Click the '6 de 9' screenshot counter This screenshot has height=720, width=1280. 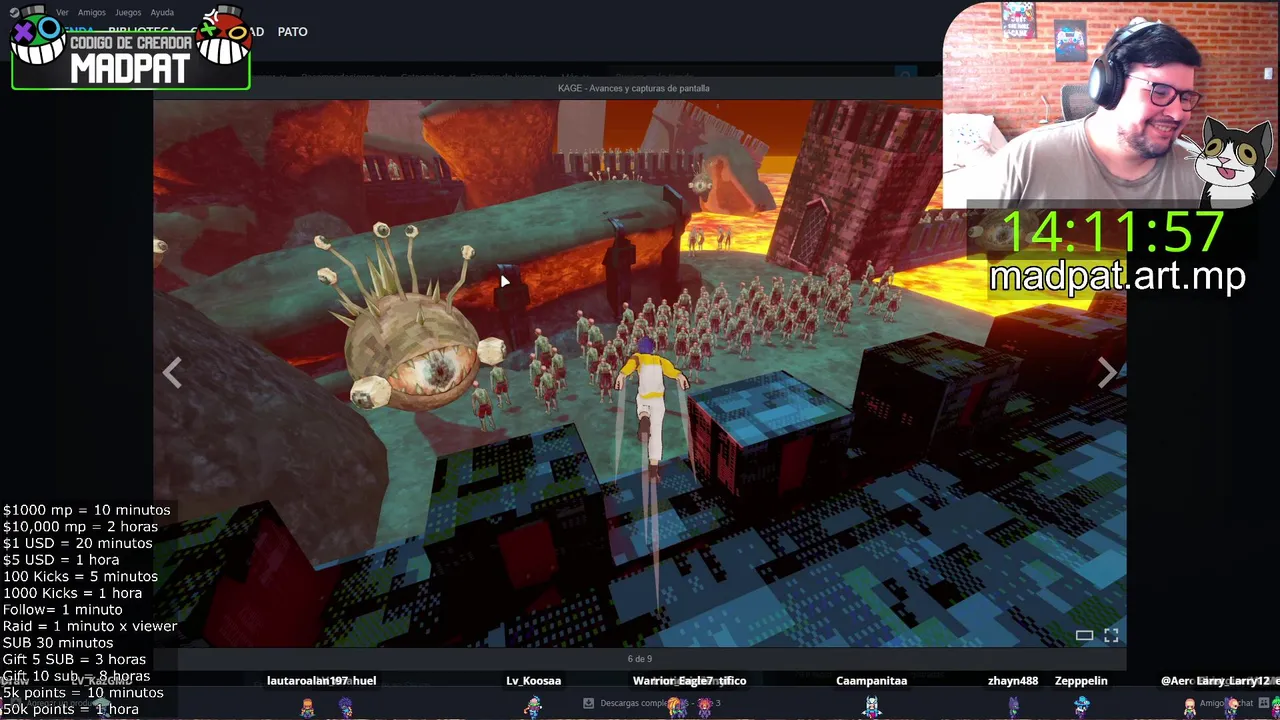click(640, 659)
